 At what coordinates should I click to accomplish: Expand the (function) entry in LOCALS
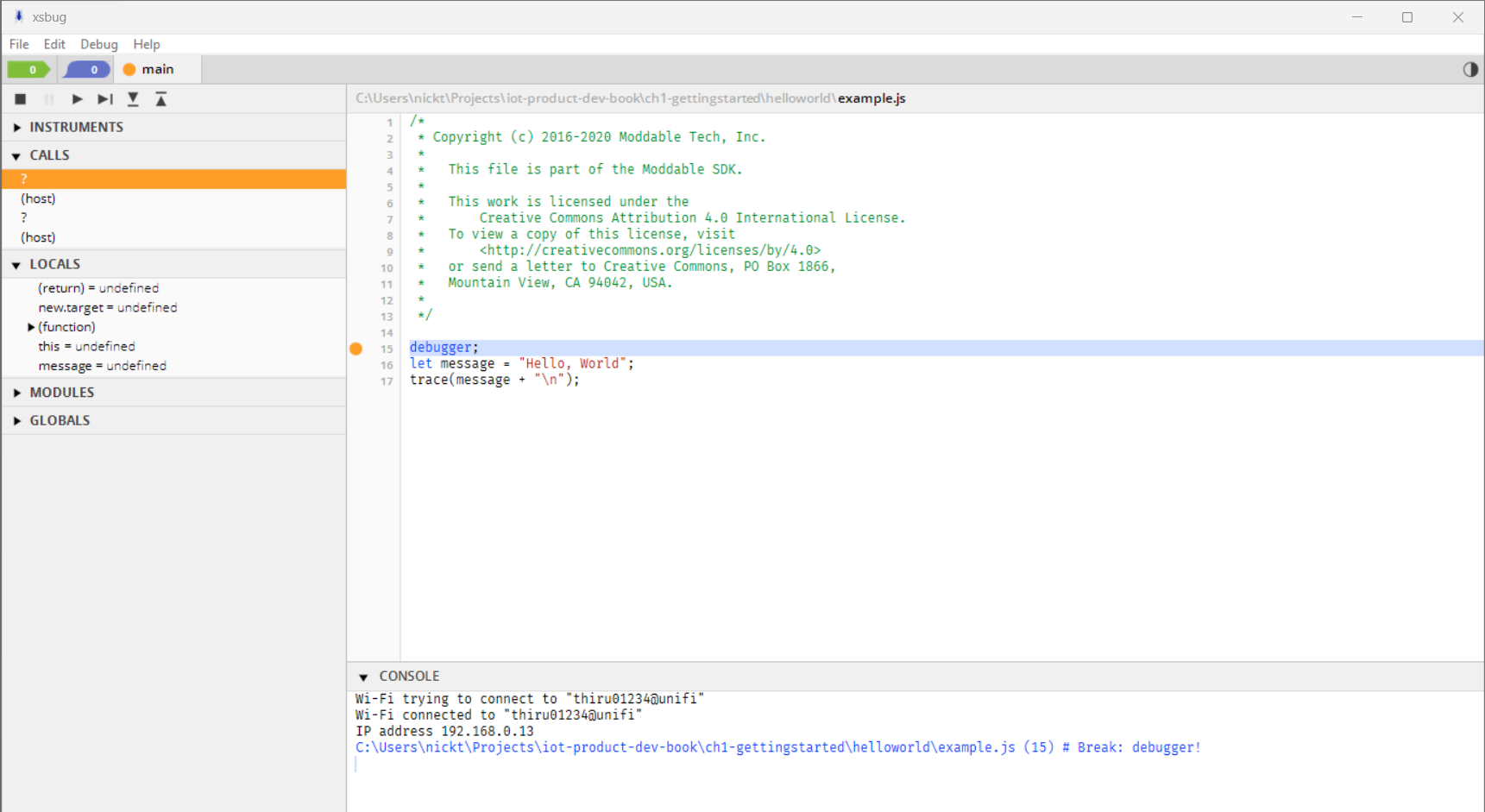pyautogui.click(x=31, y=327)
